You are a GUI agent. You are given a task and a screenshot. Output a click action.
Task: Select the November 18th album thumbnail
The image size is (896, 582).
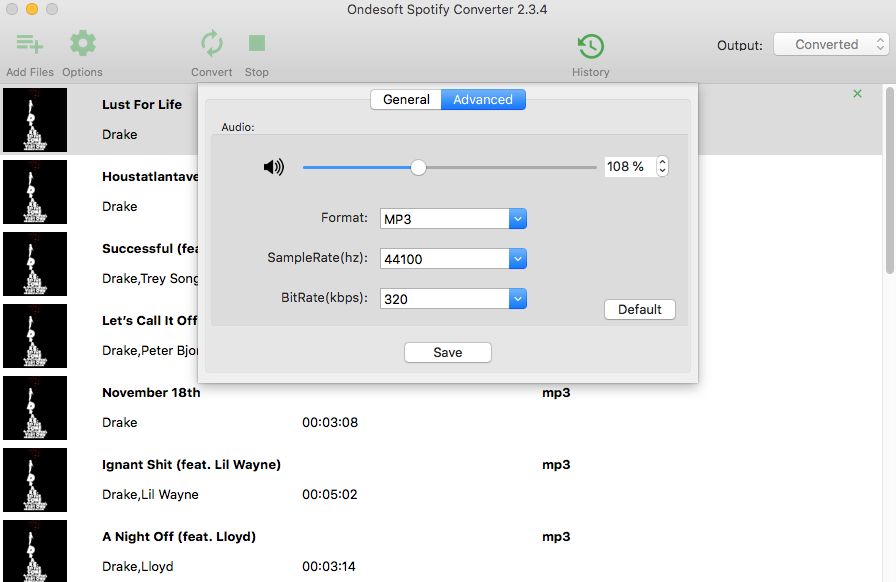point(35,408)
